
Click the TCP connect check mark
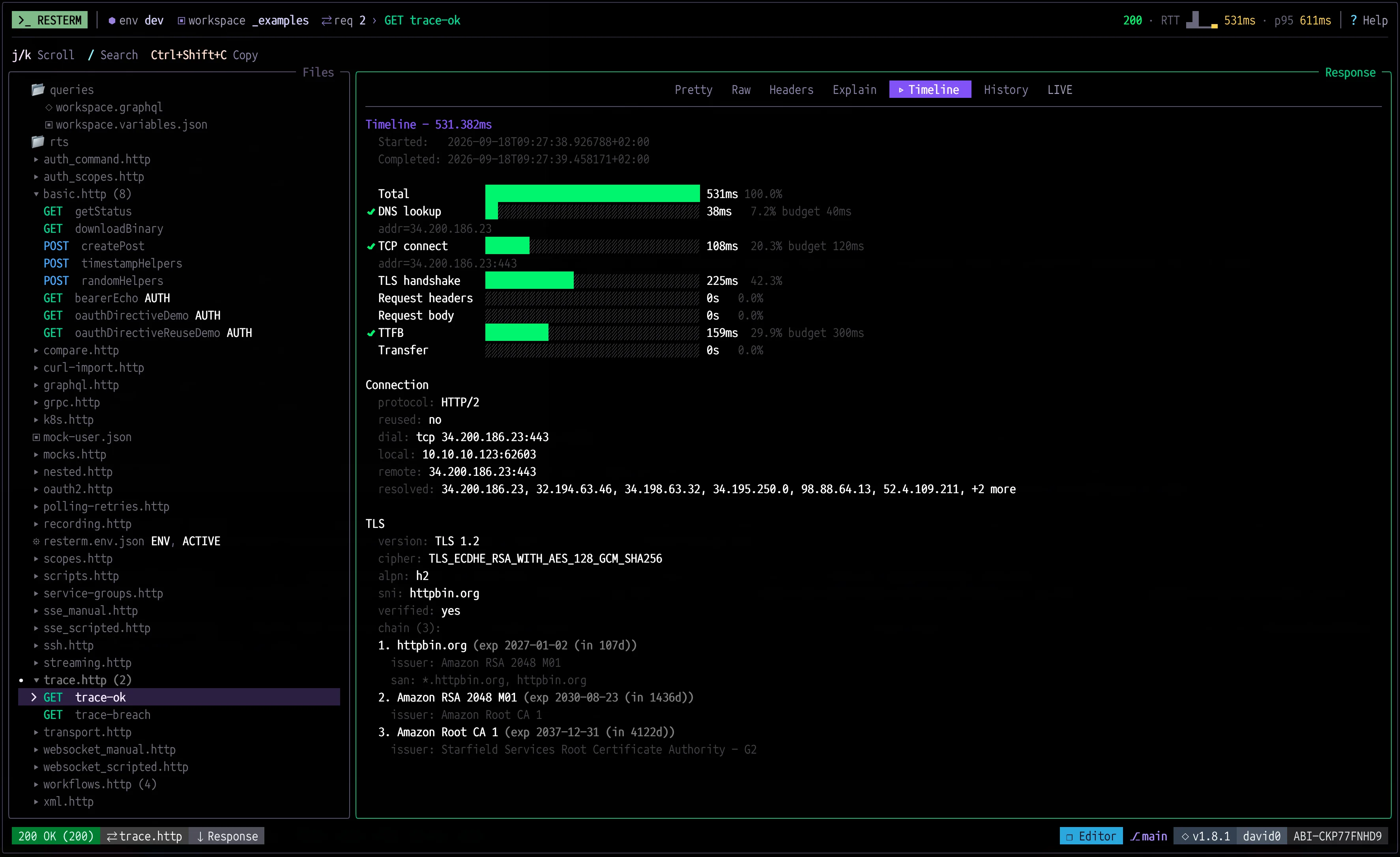[x=371, y=246]
